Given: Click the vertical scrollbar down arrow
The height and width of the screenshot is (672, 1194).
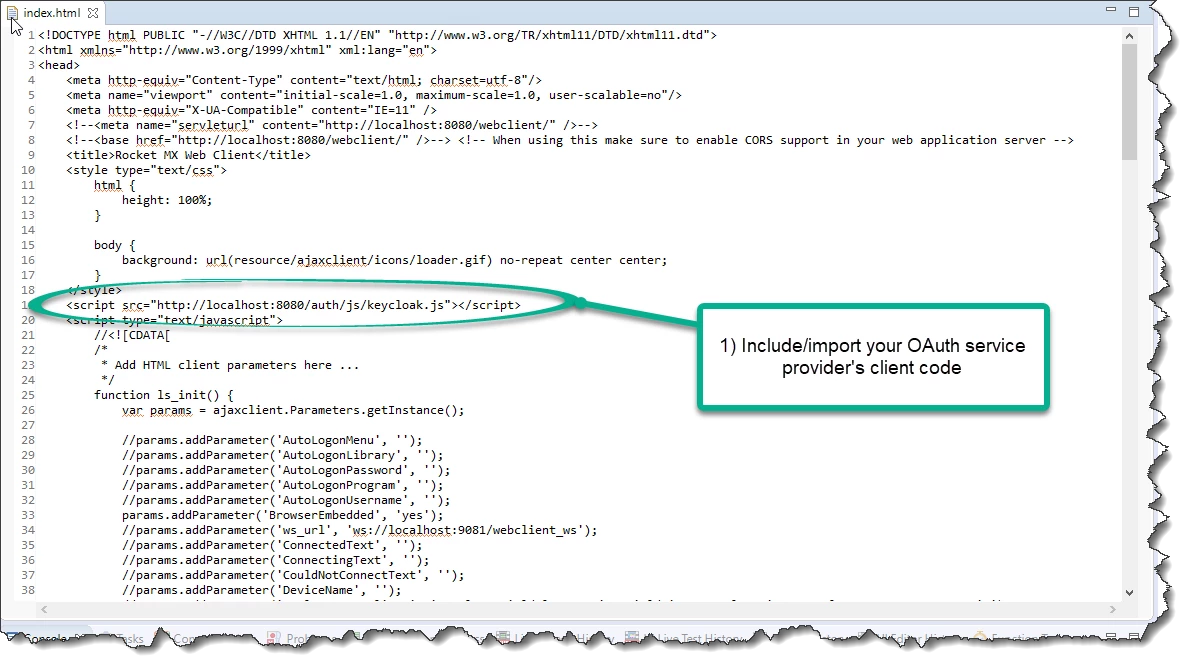Looking at the screenshot, I should (x=1129, y=592).
